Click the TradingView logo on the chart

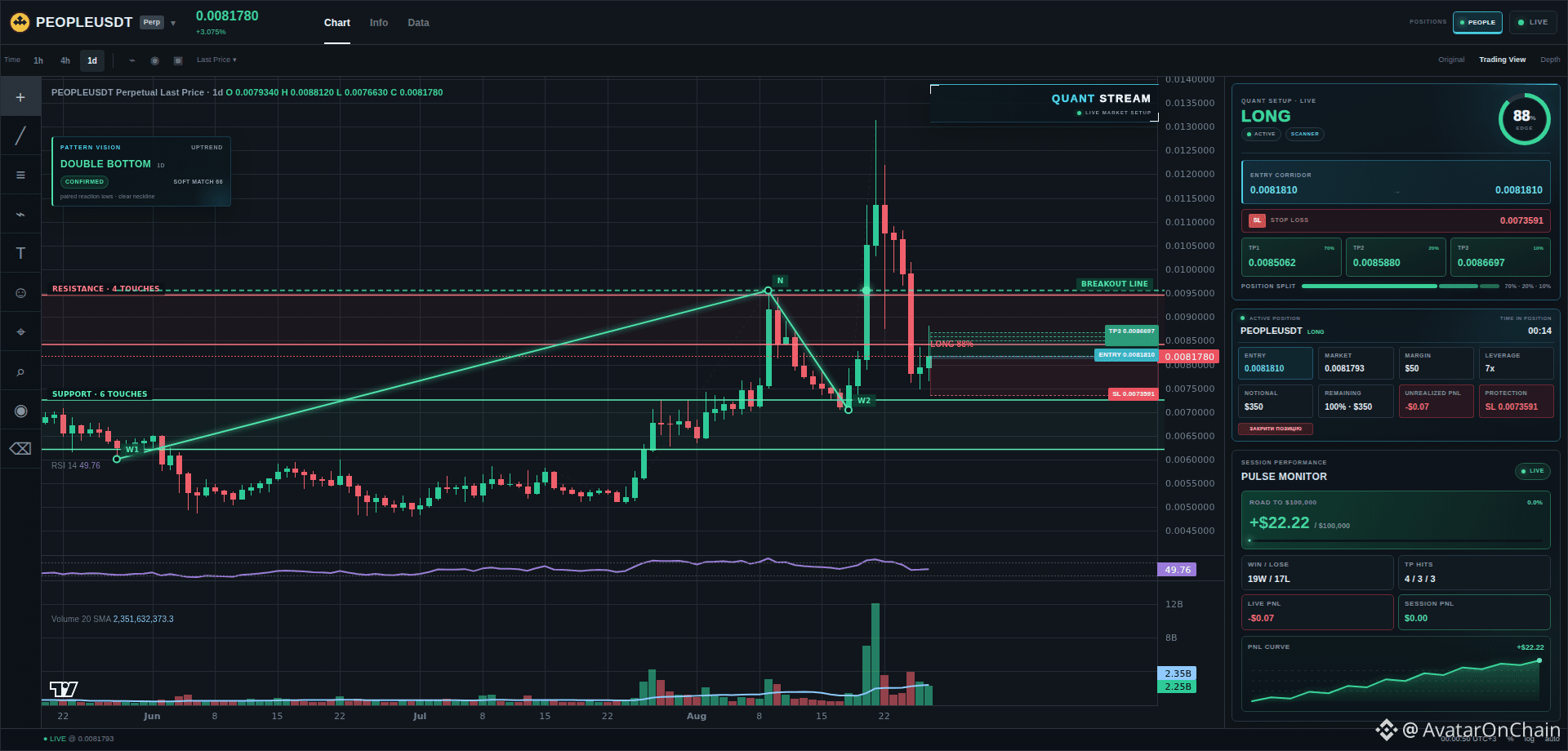coord(64,689)
